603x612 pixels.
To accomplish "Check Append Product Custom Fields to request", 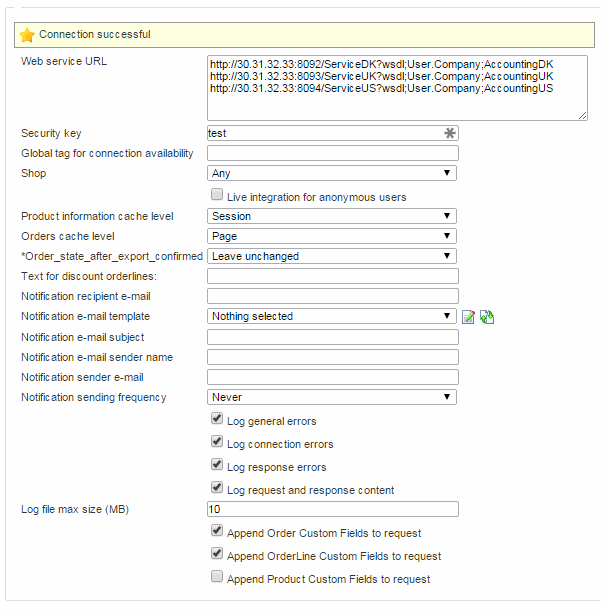I will click(x=217, y=577).
